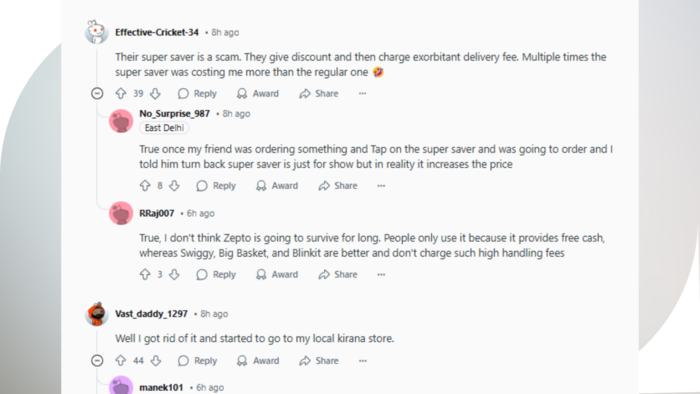Open more options on Effective-Cricket-34's comment

tap(362, 93)
